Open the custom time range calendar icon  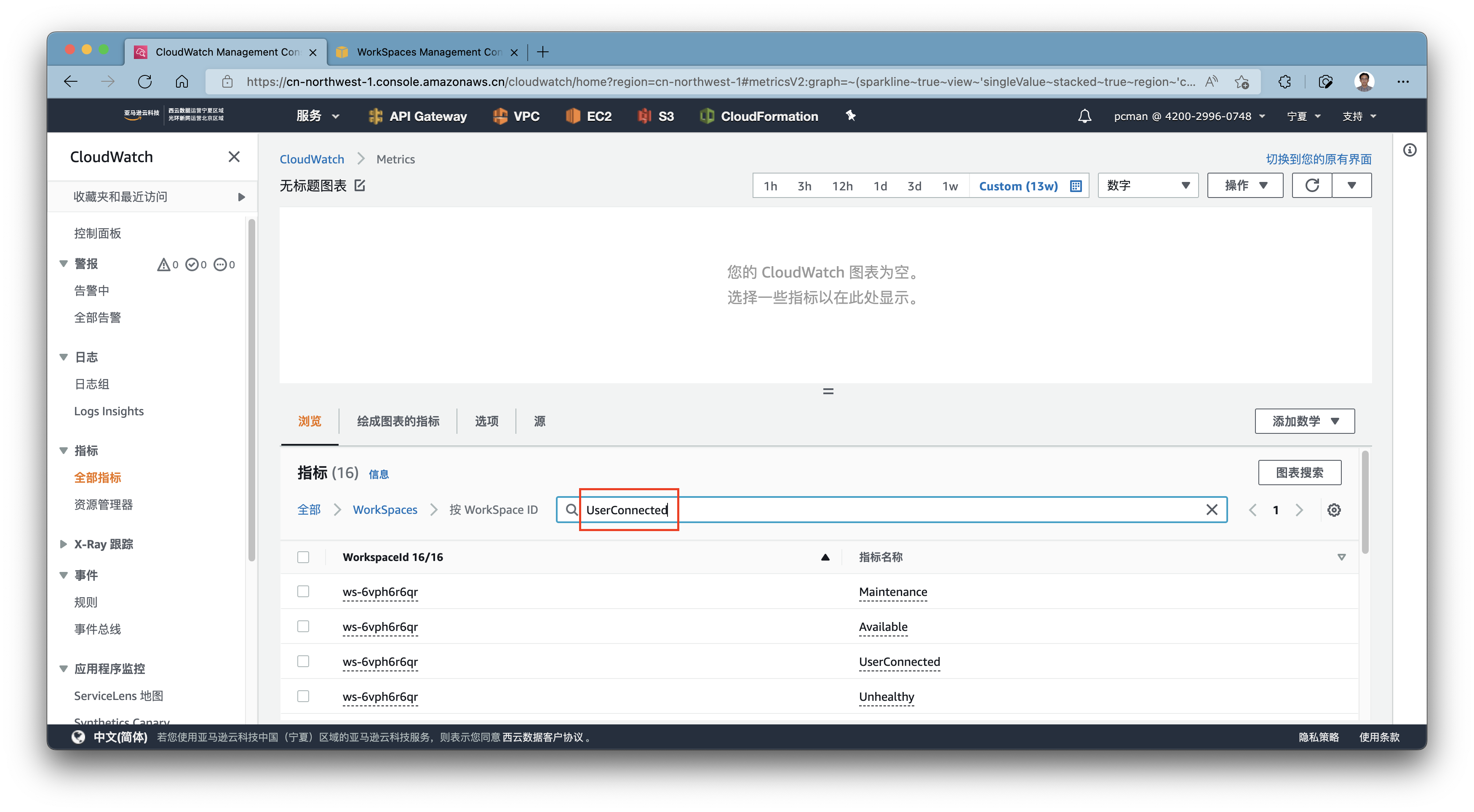click(x=1076, y=186)
